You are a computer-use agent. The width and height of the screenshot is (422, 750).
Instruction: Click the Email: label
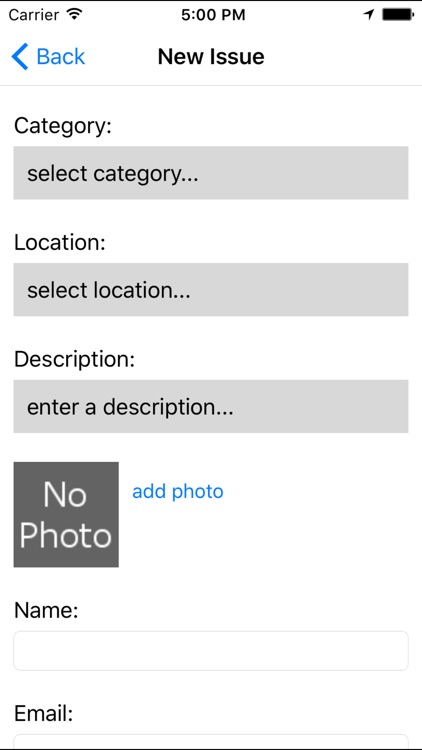[x=44, y=714]
